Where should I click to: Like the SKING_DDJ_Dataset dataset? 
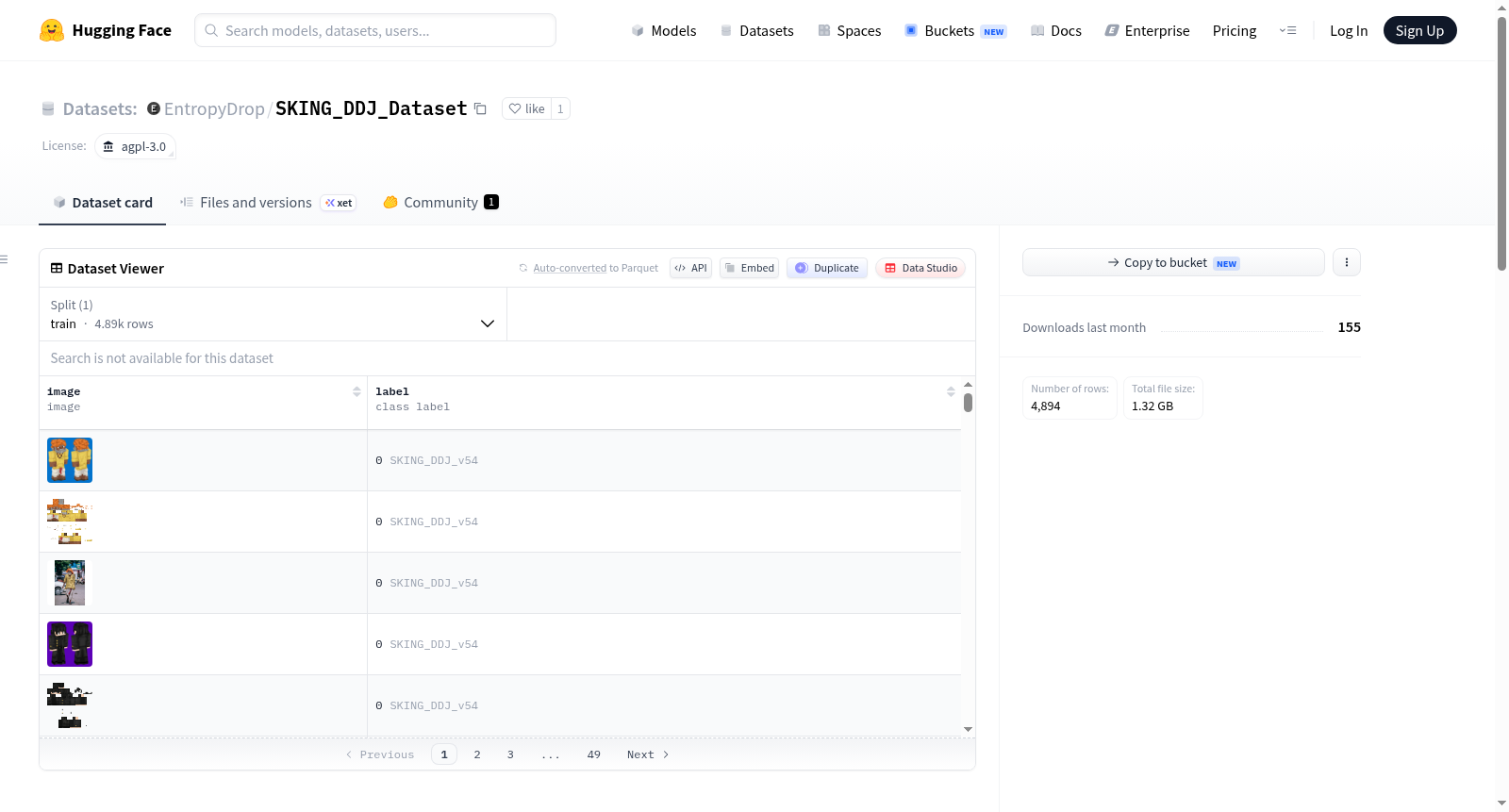526,108
